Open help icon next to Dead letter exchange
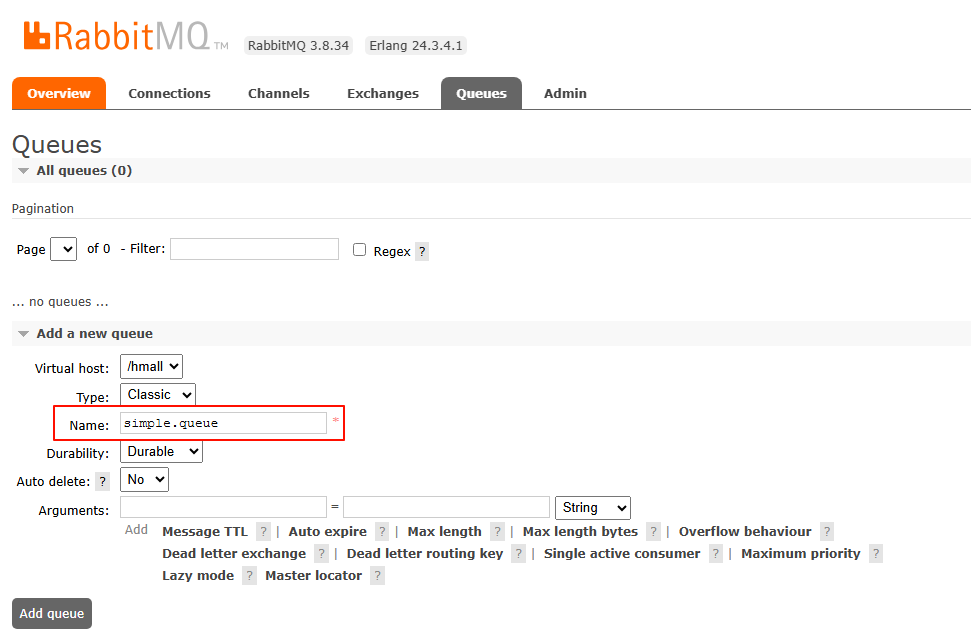Image resolution: width=971 pixels, height=643 pixels. (321, 553)
